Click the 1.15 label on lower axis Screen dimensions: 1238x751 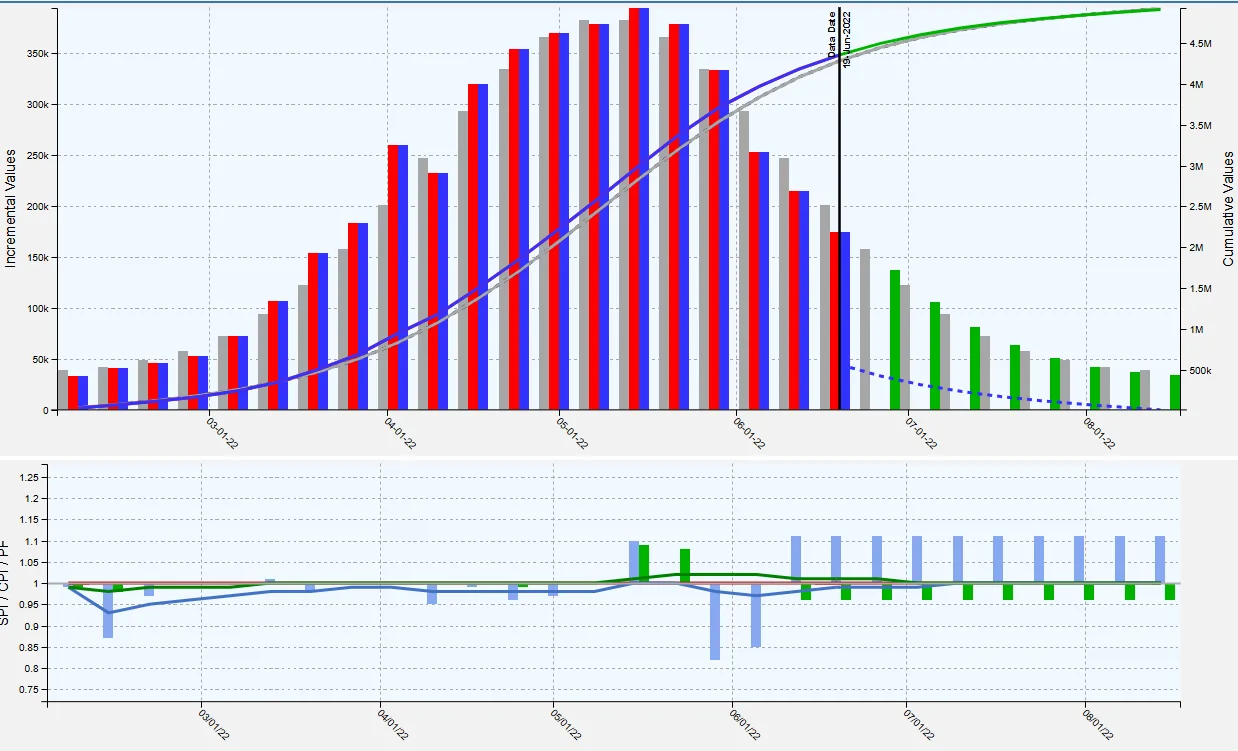tap(30, 520)
